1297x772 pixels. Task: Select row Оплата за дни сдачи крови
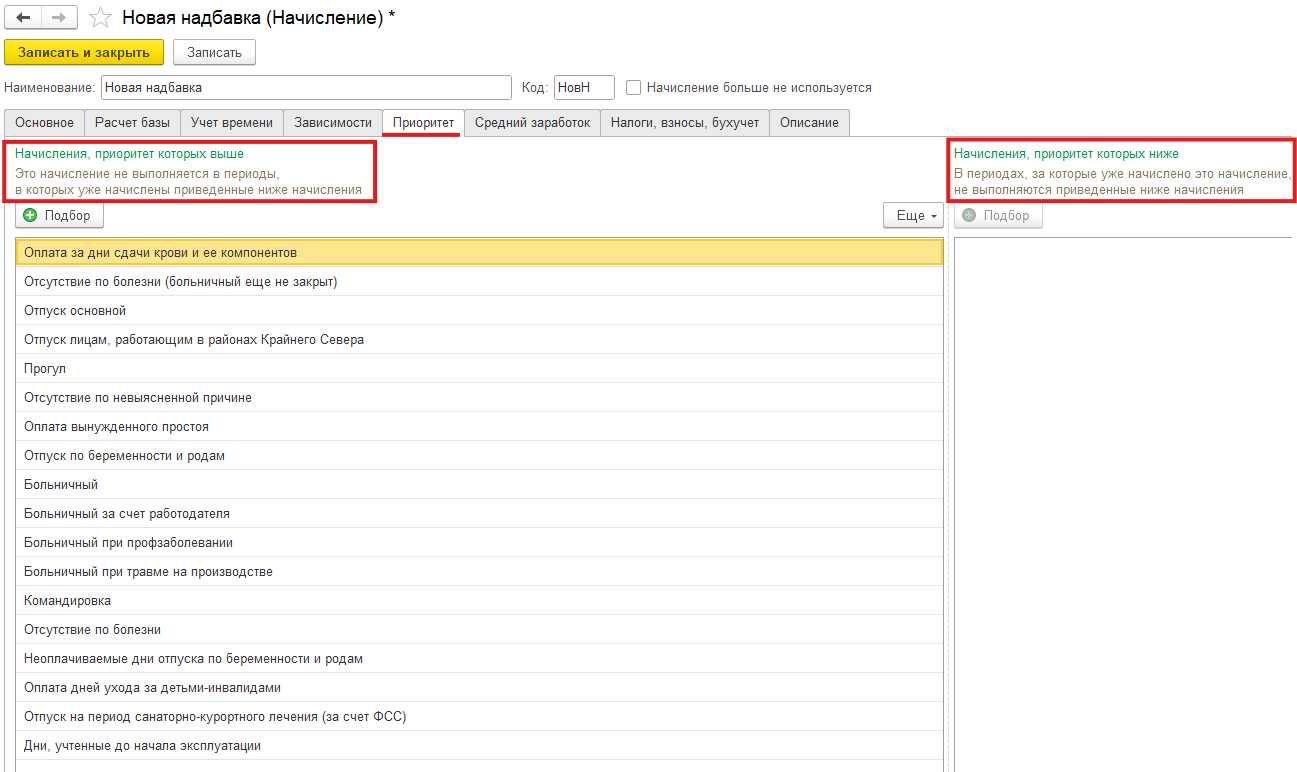pyautogui.click(x=479, y=252)
